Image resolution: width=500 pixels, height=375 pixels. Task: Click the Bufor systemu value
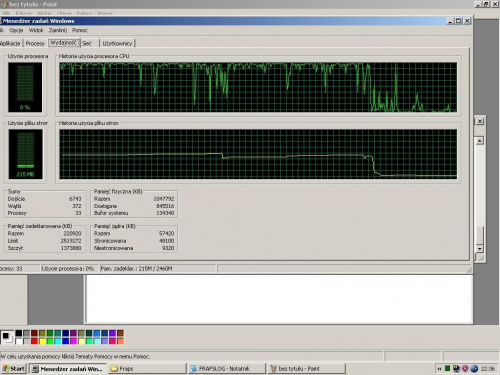tap(165, 213)
